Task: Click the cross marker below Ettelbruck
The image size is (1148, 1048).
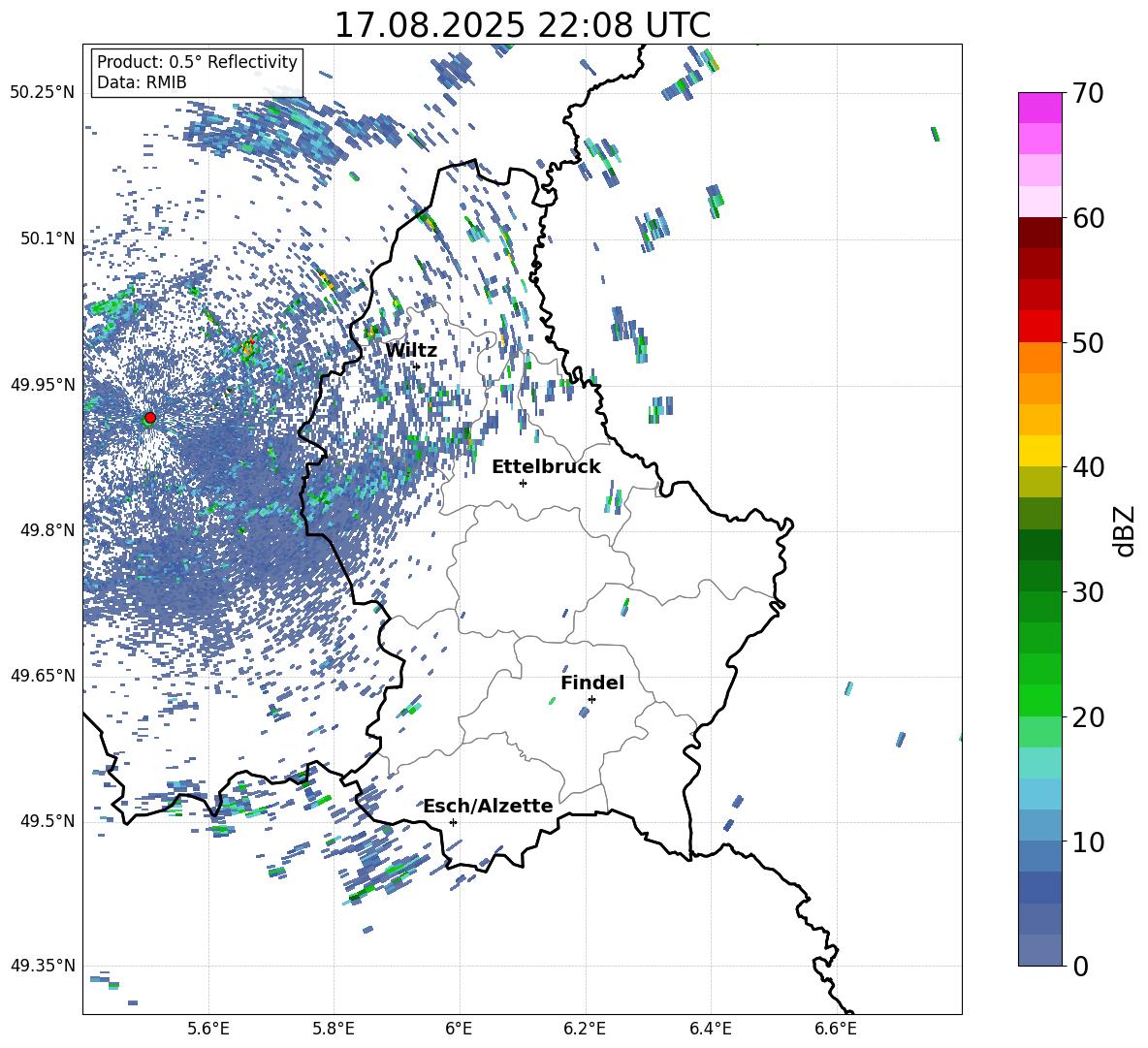Action: [523, 483]
